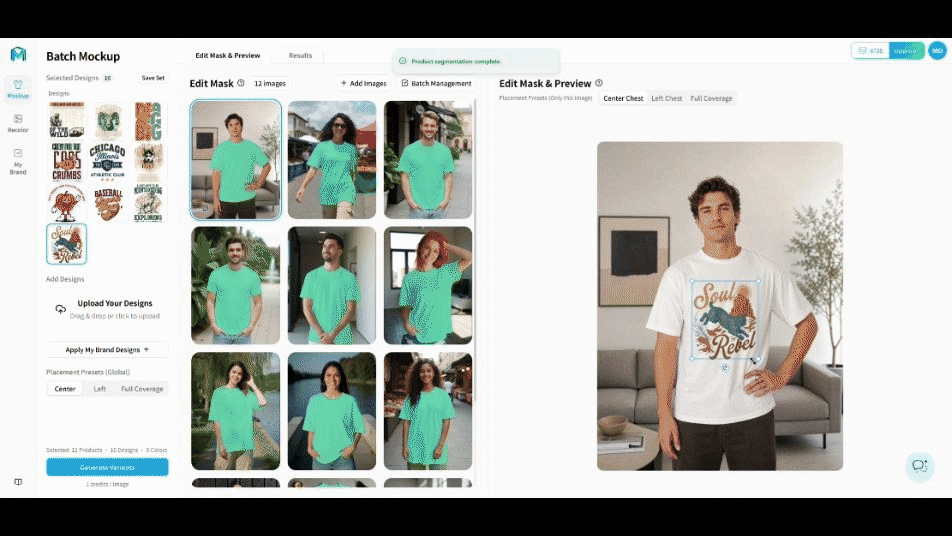Click the Generate Variants button
This screenshot has width=952, height=536.
[107, 467]
